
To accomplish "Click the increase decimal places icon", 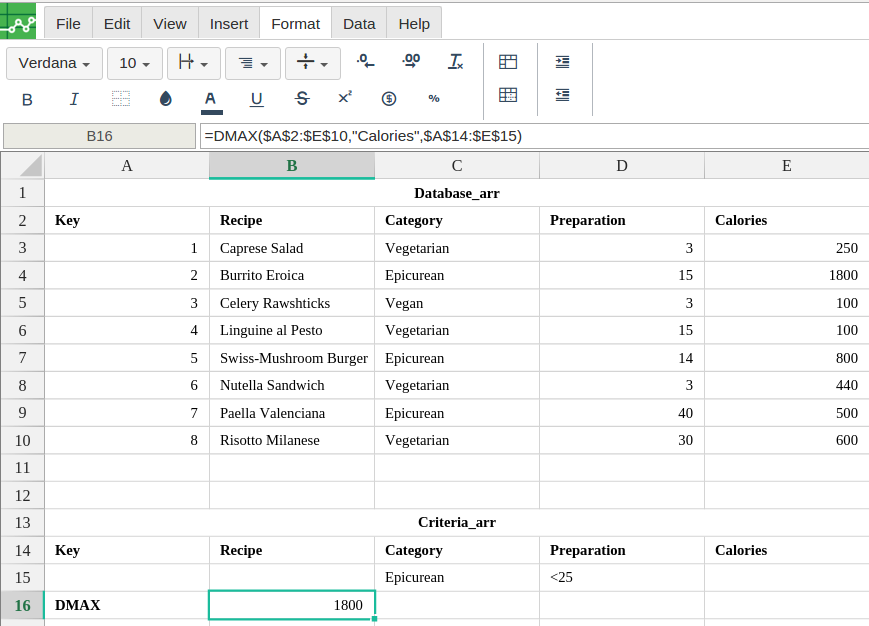I will [x=411, y=62].
